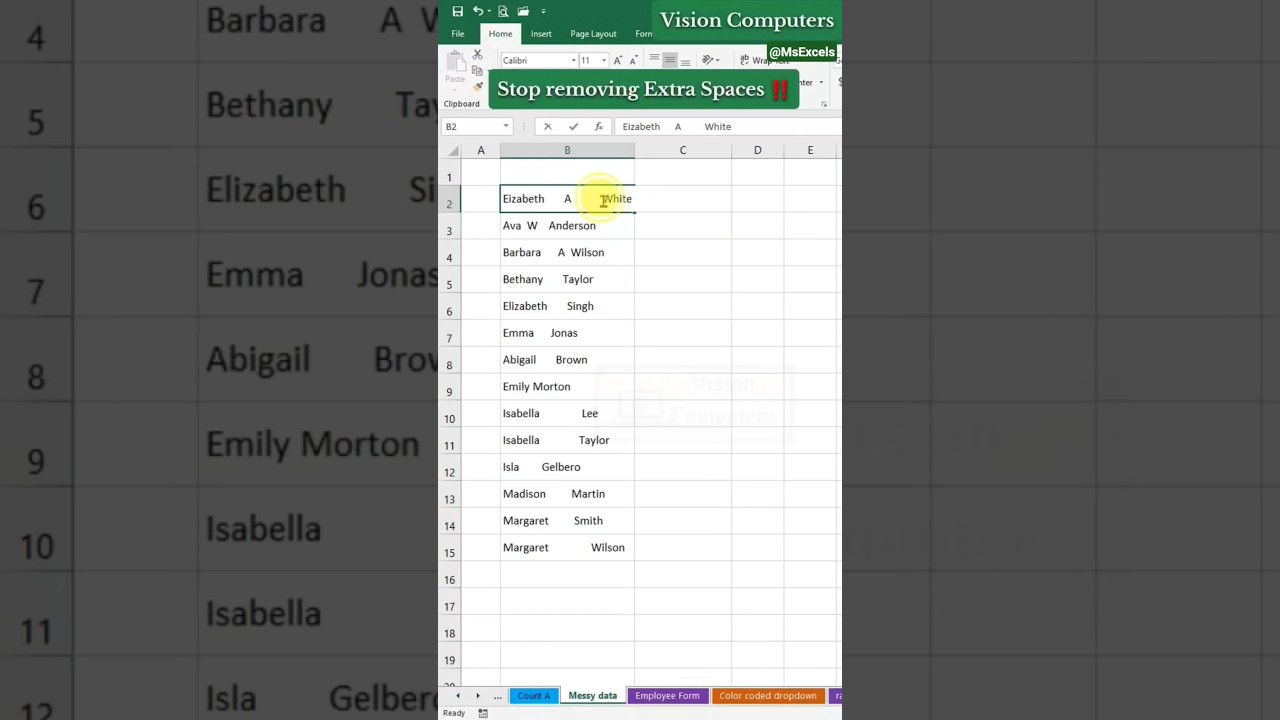1280x720 pixels.
Task: Enable Middle Align
Action: tap(668, 59)
